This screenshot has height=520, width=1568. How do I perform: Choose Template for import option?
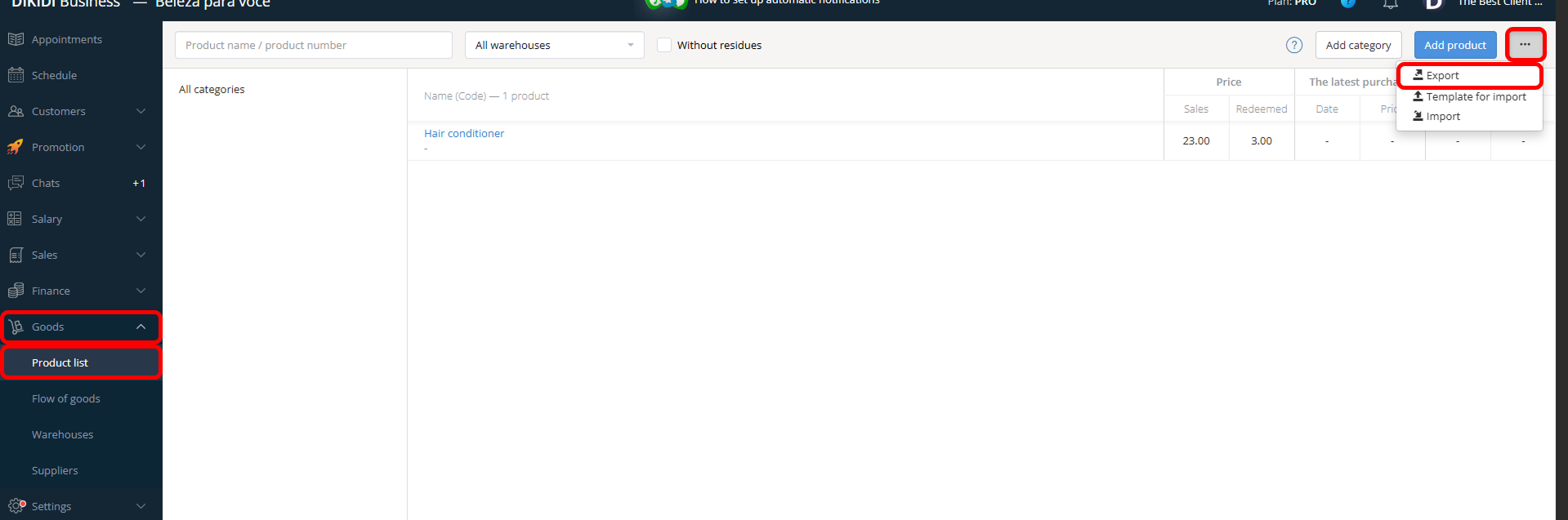(x=1475, y=96)
